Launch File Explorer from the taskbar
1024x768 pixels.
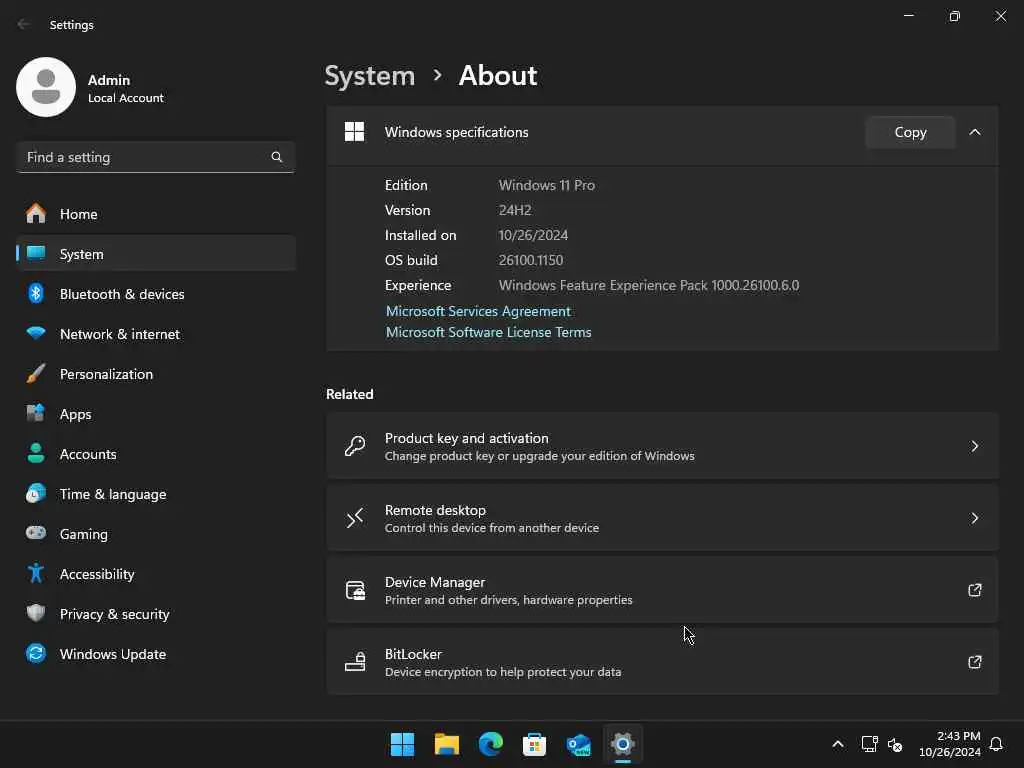click(x=447, y=744)
